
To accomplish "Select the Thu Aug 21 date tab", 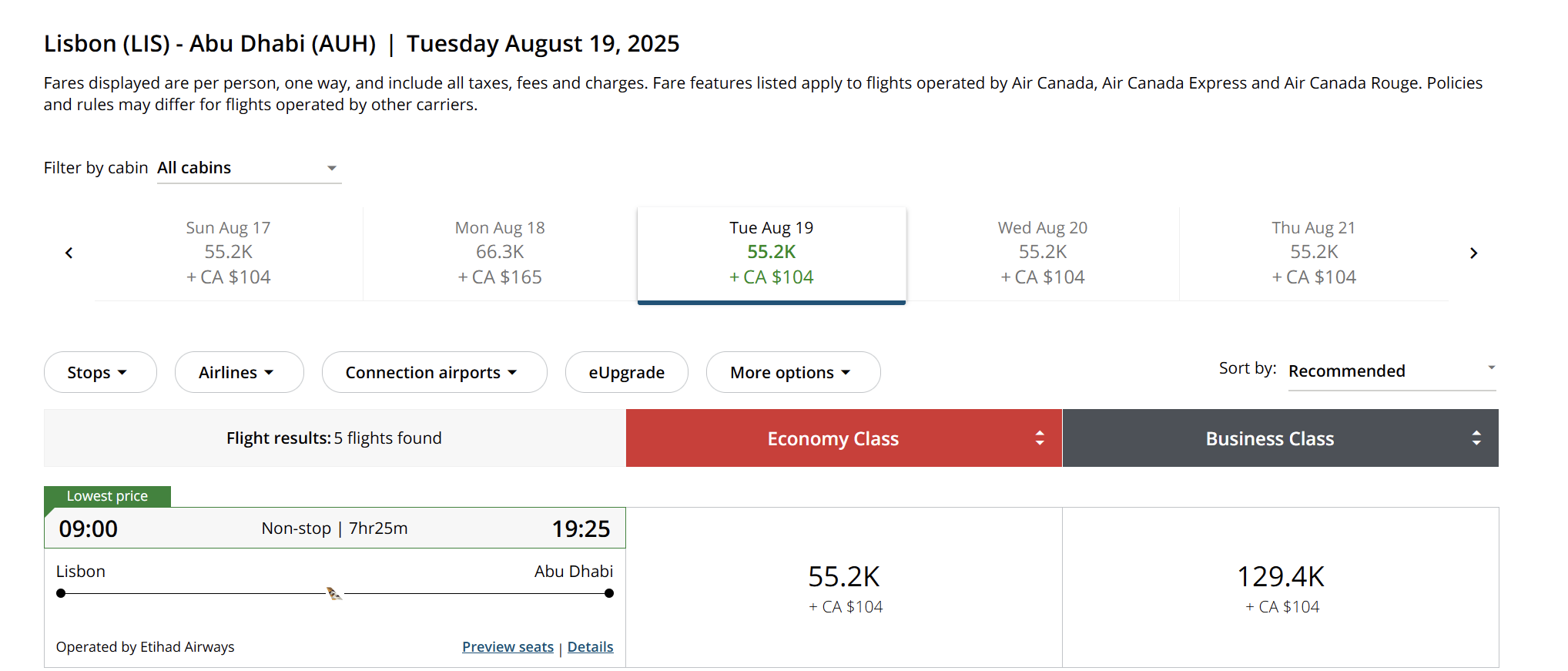I will click(1314, 253).
